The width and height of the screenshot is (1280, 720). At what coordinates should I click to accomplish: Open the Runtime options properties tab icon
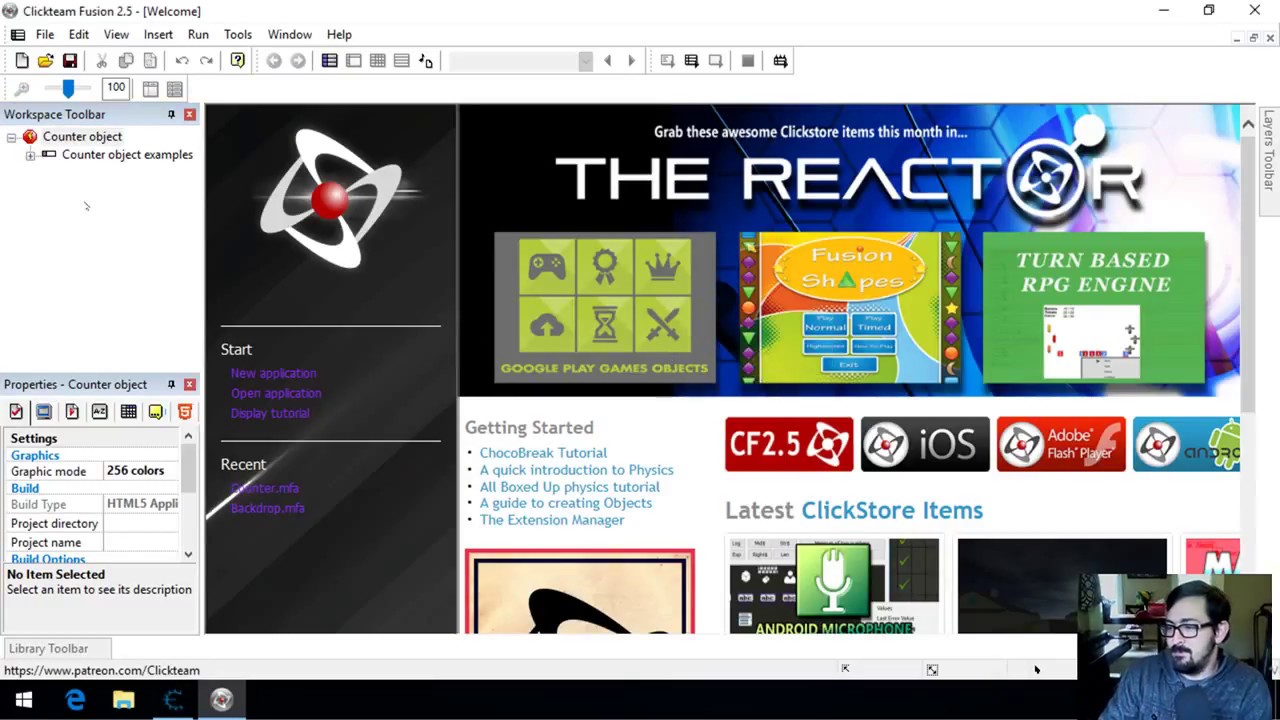[72, 412]
